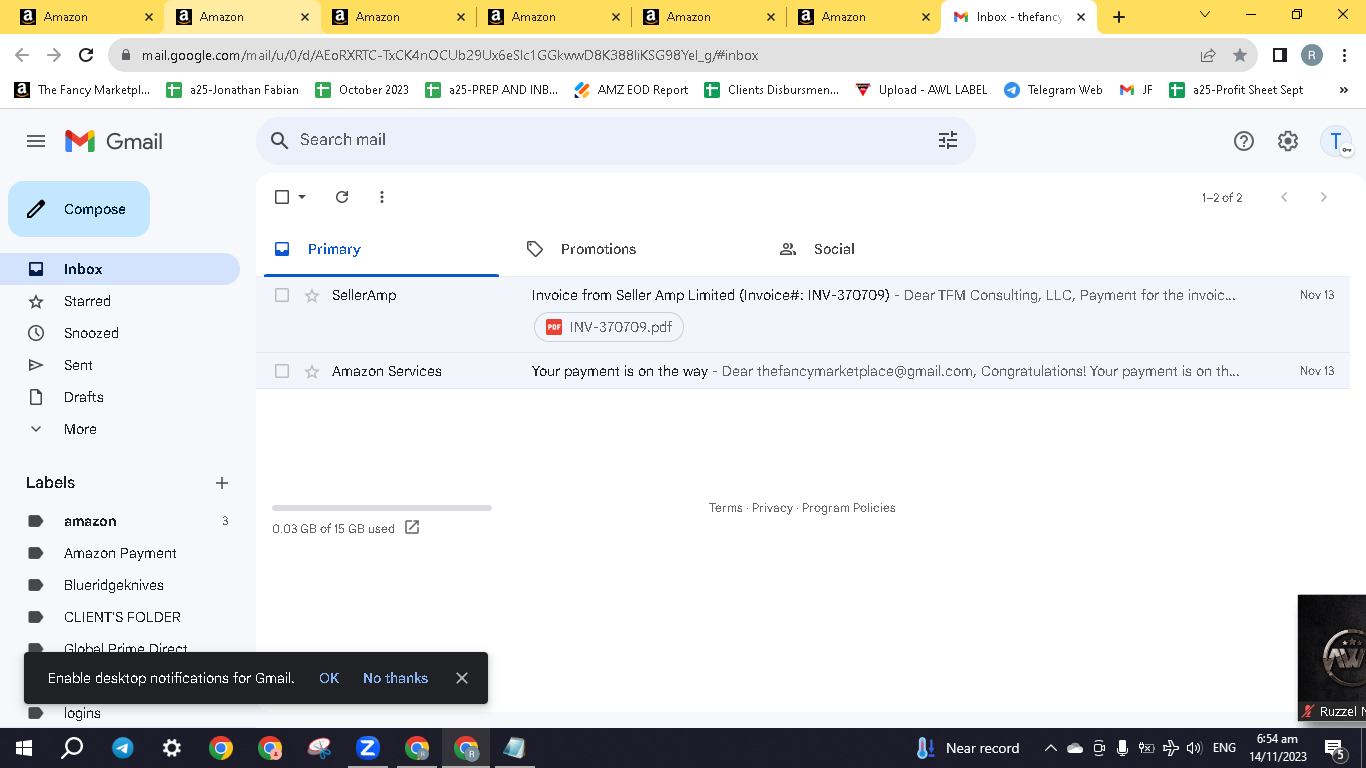Star the Amazon Services email

[312, 371]
